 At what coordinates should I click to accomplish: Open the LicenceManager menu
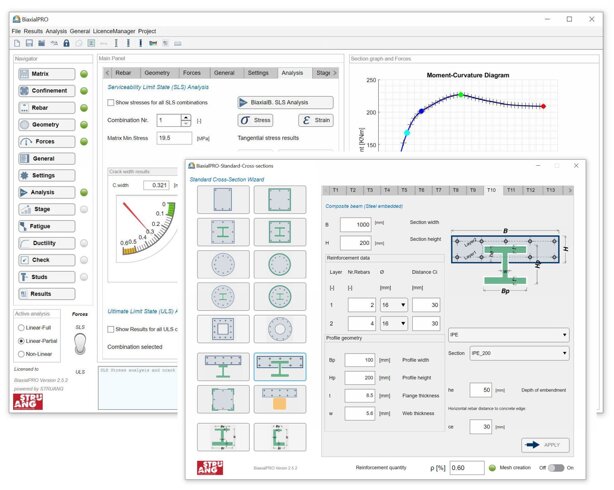tap(114, 31)
